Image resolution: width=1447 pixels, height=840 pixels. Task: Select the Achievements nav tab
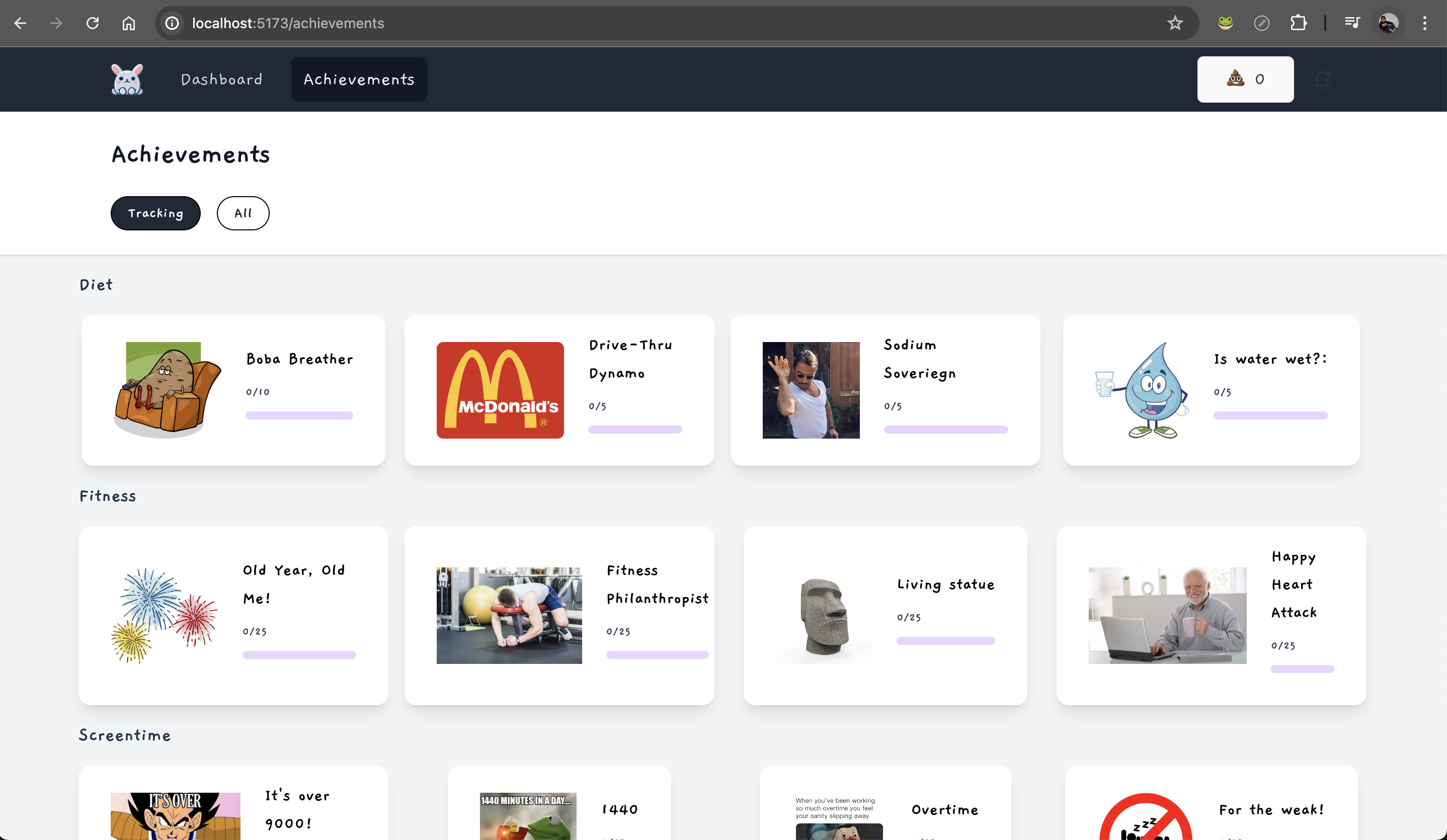359,79
